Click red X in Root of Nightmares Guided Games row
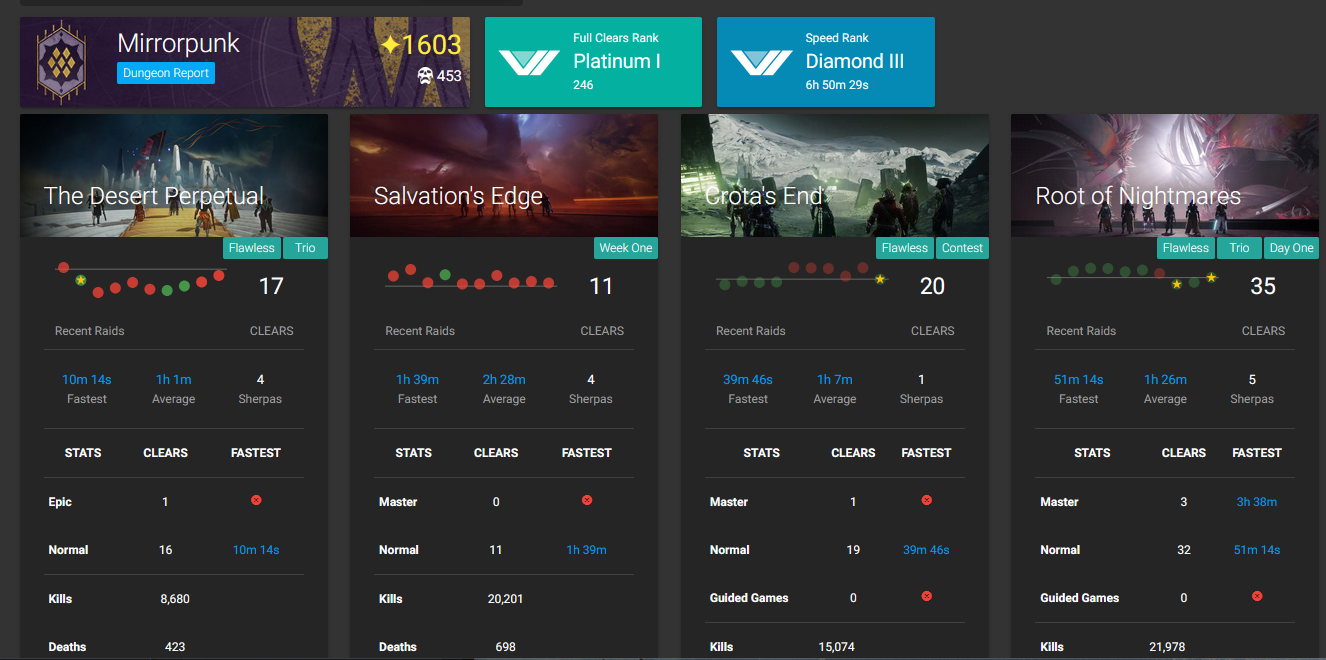Screen dimensions: 1326x660 pyautogui.click(x=1257, y=596)
